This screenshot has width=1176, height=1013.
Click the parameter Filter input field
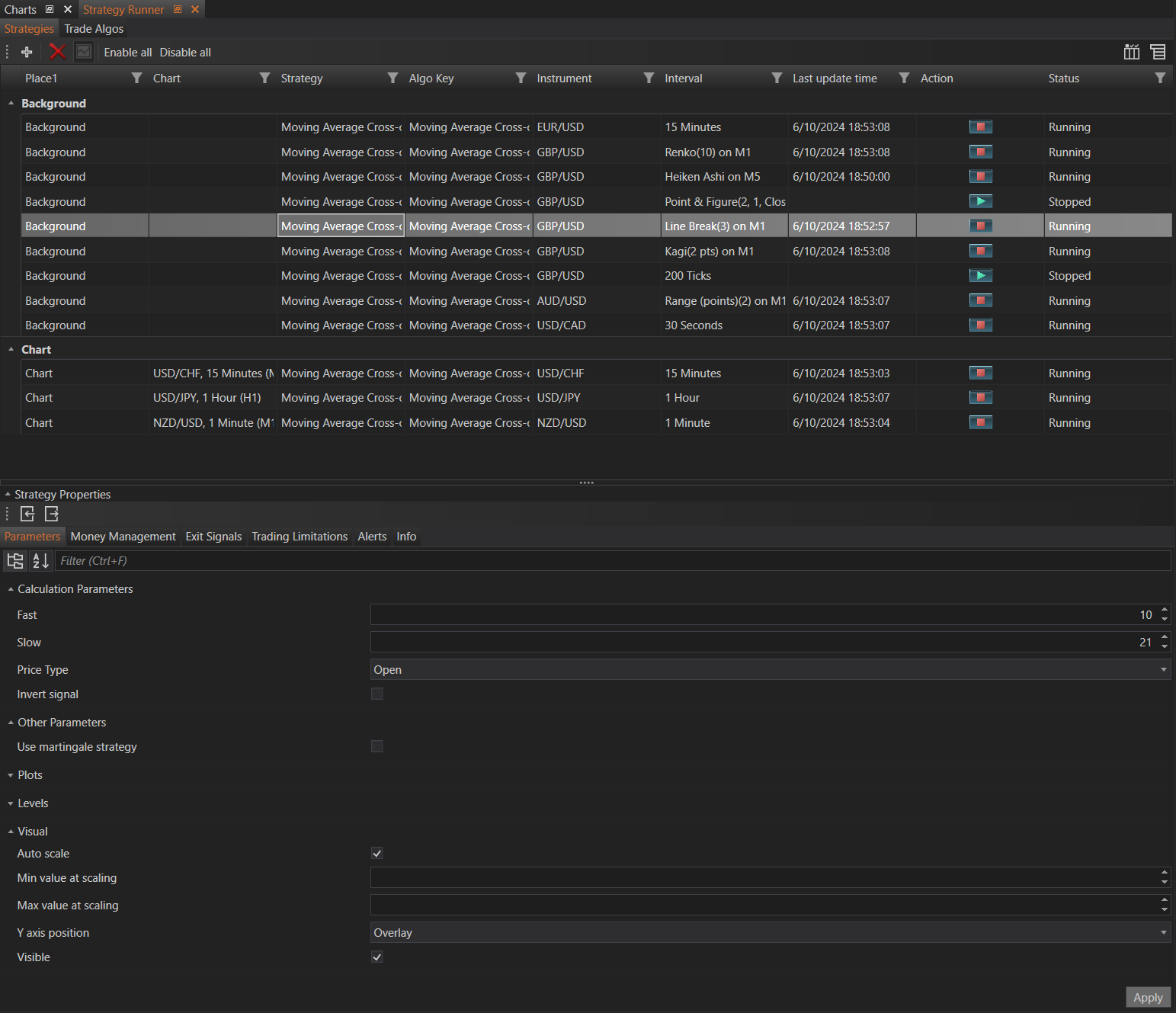pyautogui.click(x=610, y=561)
